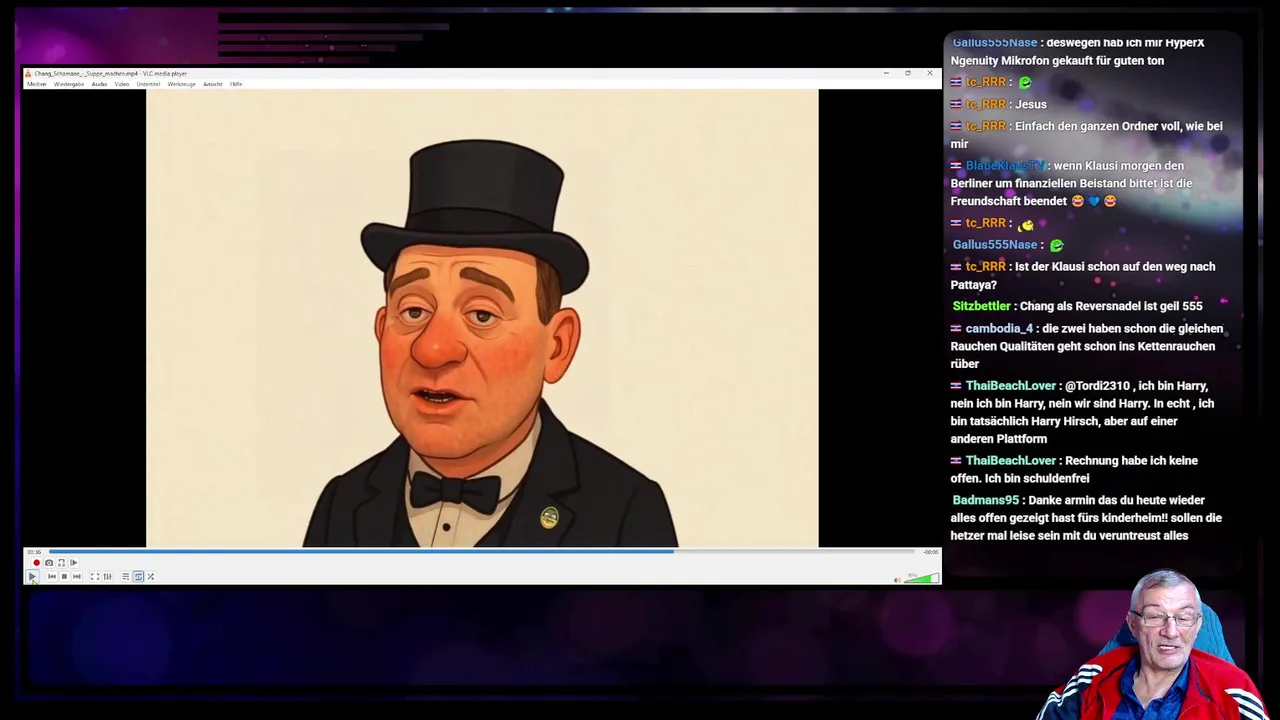Image resolution: width=1280 pixels, height=720 pixels.
Task: Go to previous media in playlist
Action: [52, 576]
